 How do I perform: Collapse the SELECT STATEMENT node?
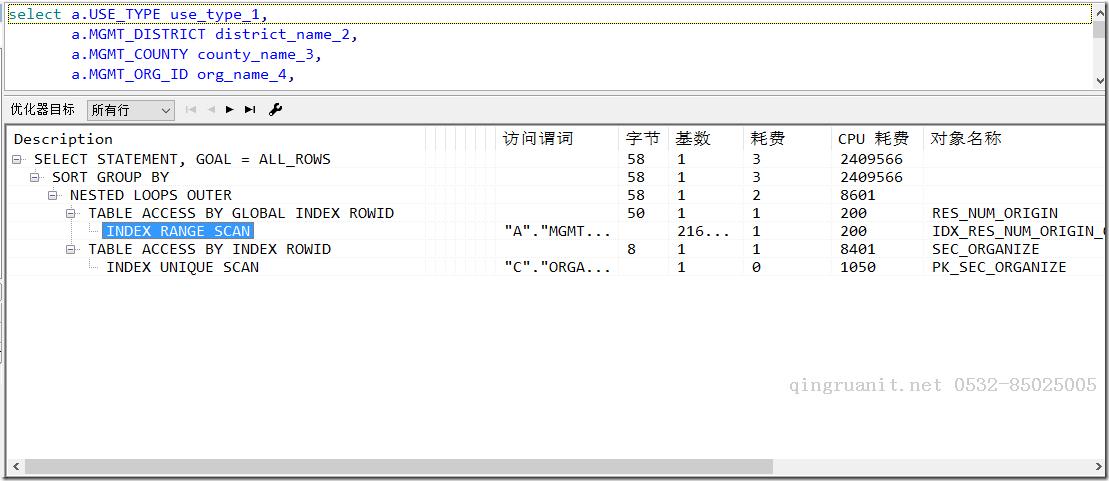coord(17,160)
